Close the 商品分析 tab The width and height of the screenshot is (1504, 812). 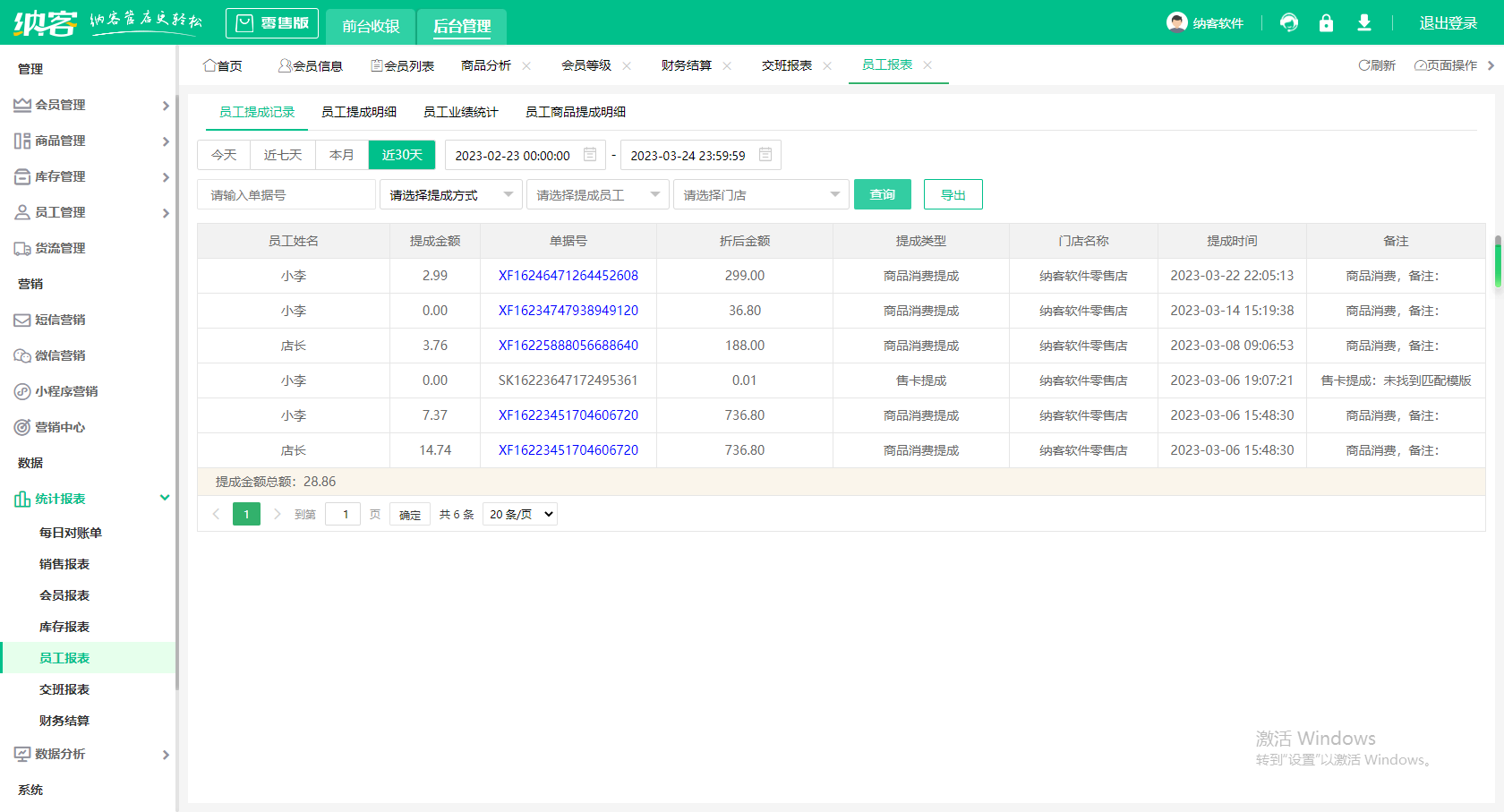click(x=526, y=65)
